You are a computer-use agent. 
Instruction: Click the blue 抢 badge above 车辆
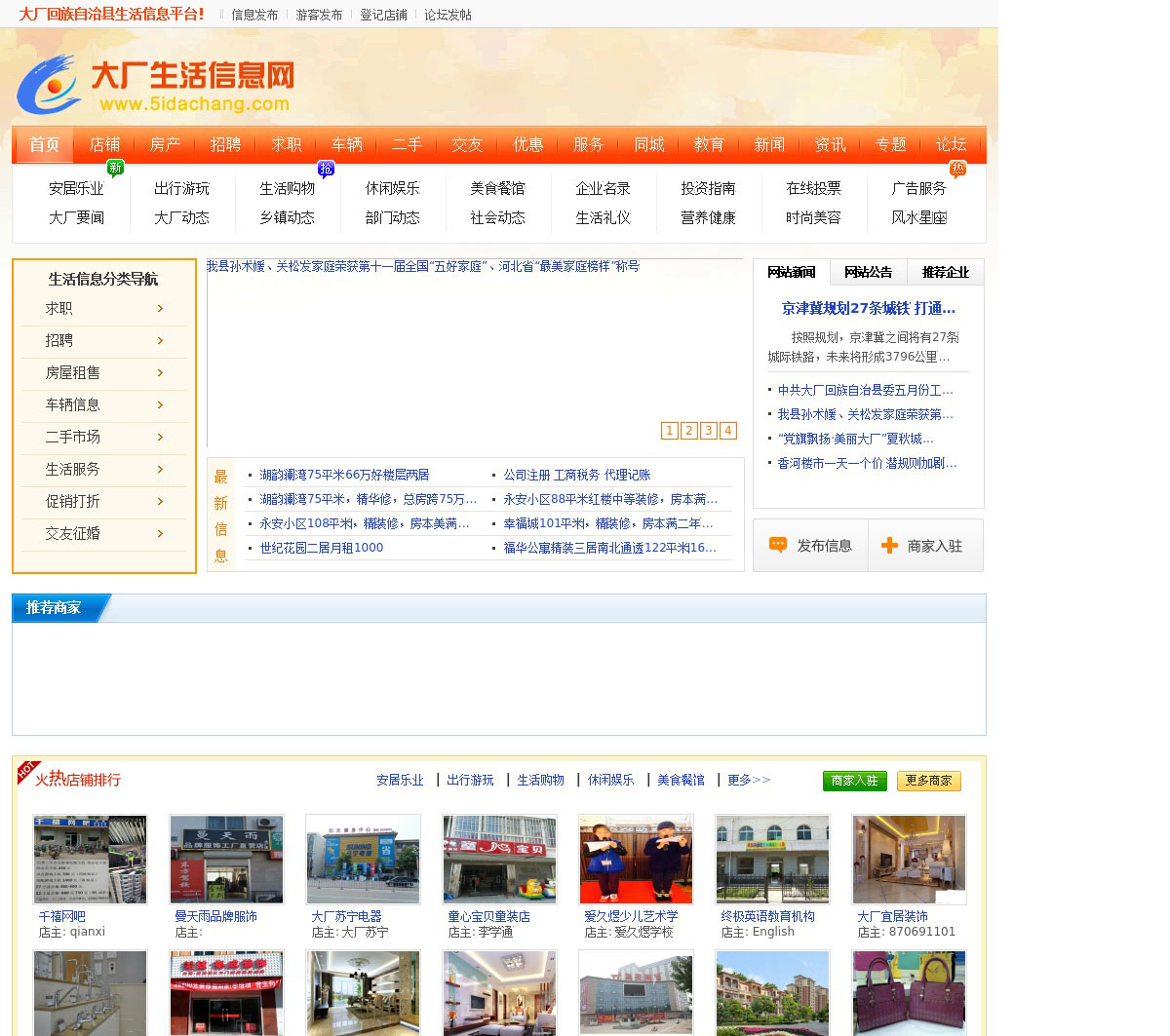(327, 169)
